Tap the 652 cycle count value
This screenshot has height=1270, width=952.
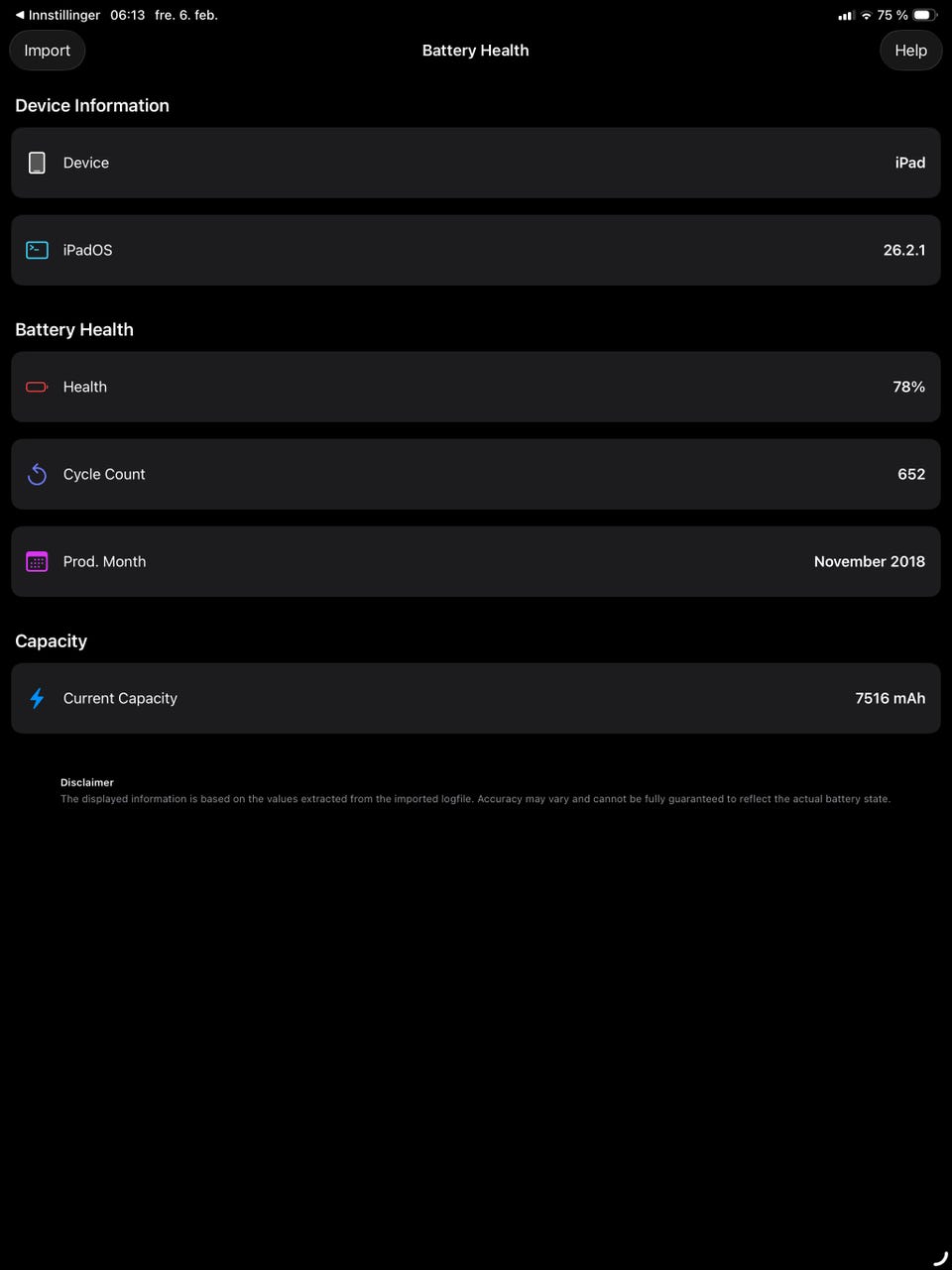coord(910,474)
